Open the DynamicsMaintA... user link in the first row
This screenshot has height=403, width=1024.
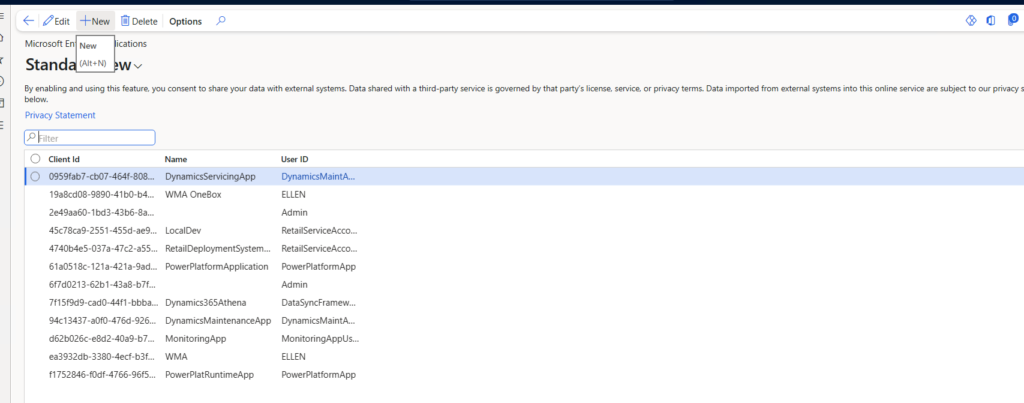[318, 176]
